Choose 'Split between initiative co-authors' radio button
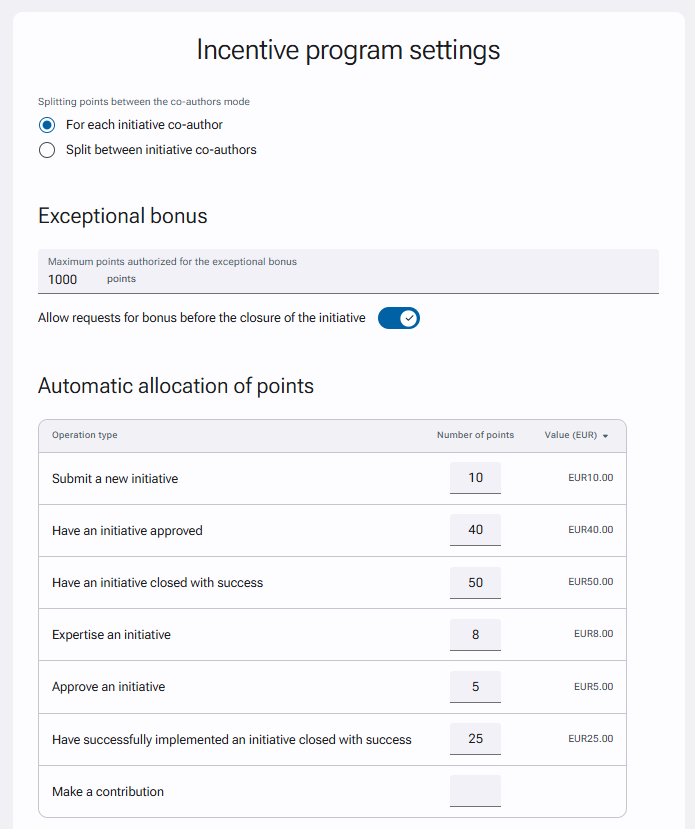The height and width of the screenshot is (829, 695). tap(47, 150)
